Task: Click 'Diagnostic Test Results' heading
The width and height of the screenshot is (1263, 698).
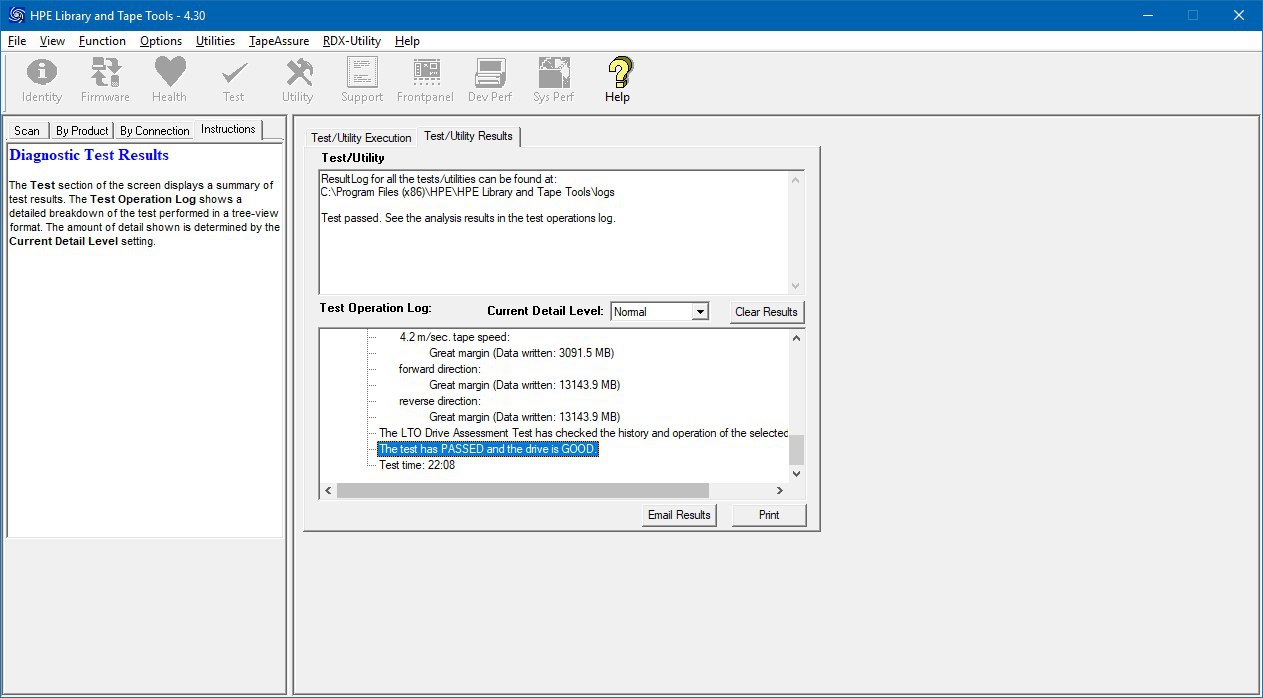Action: pyautogui.click(x=89, y=155)
